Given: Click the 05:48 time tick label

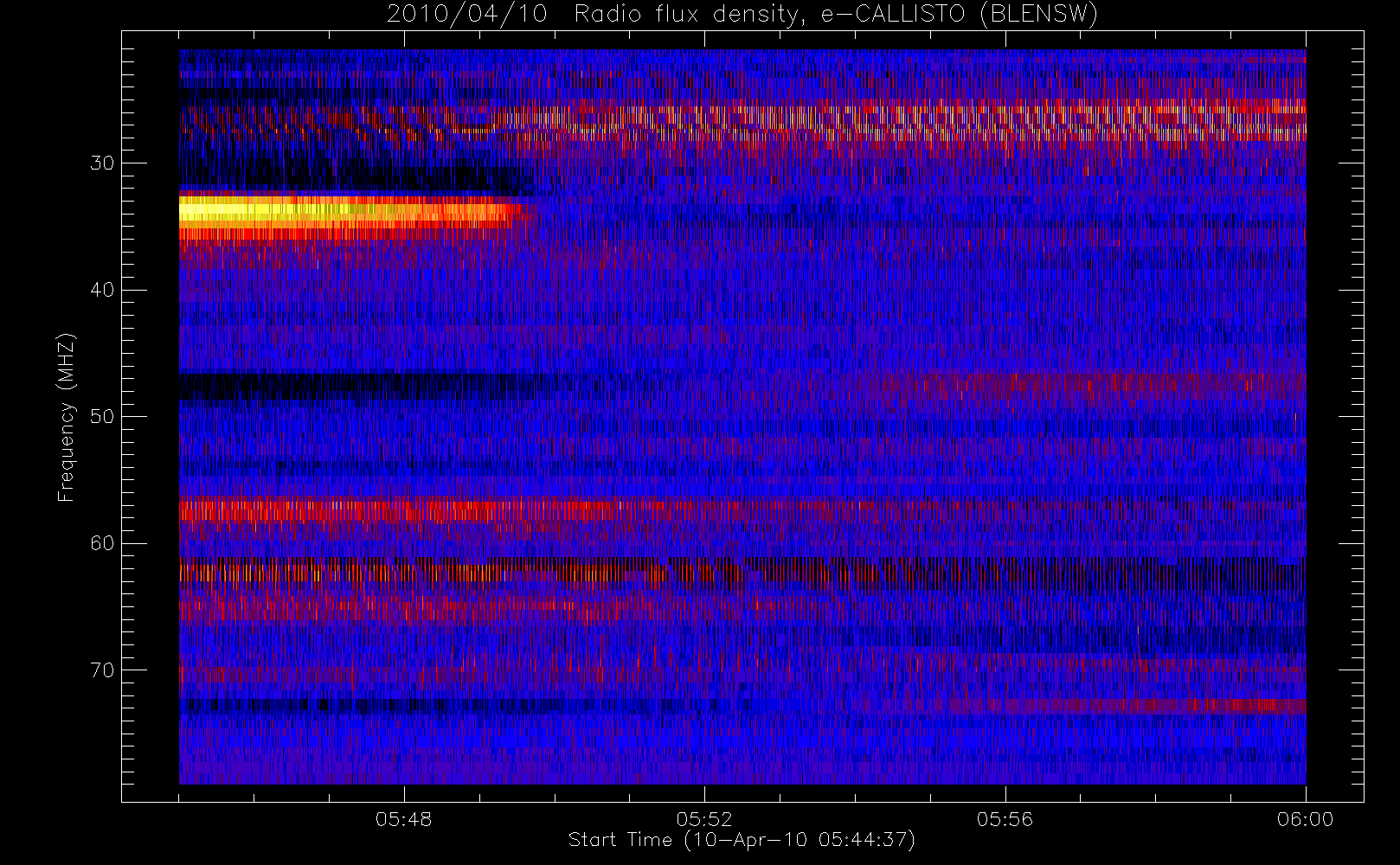Looking at the screenshot, I should tap(404, 819).
